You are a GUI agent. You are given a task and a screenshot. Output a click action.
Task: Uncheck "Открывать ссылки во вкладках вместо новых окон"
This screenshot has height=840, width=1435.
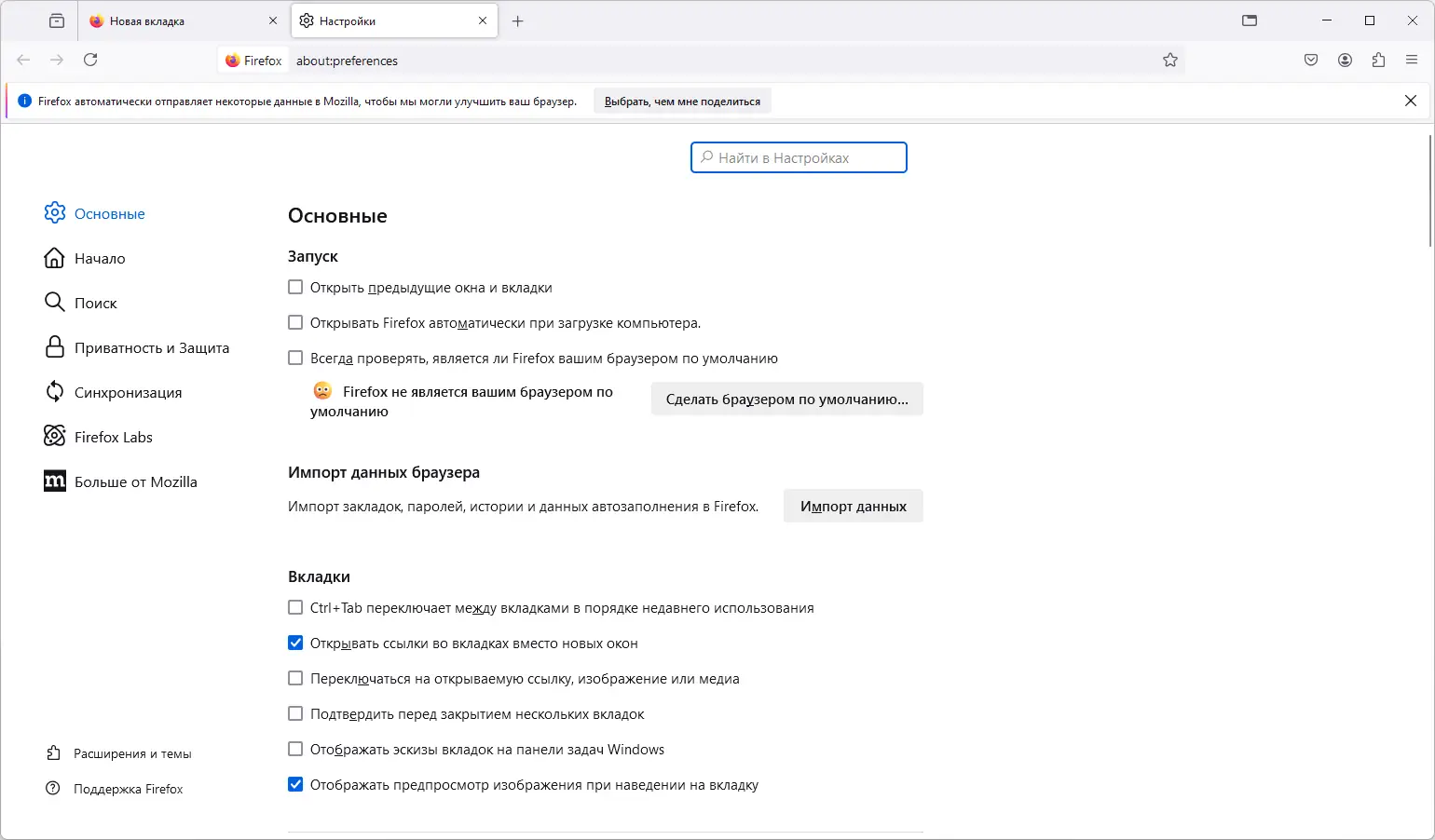(x=295, y=644)
